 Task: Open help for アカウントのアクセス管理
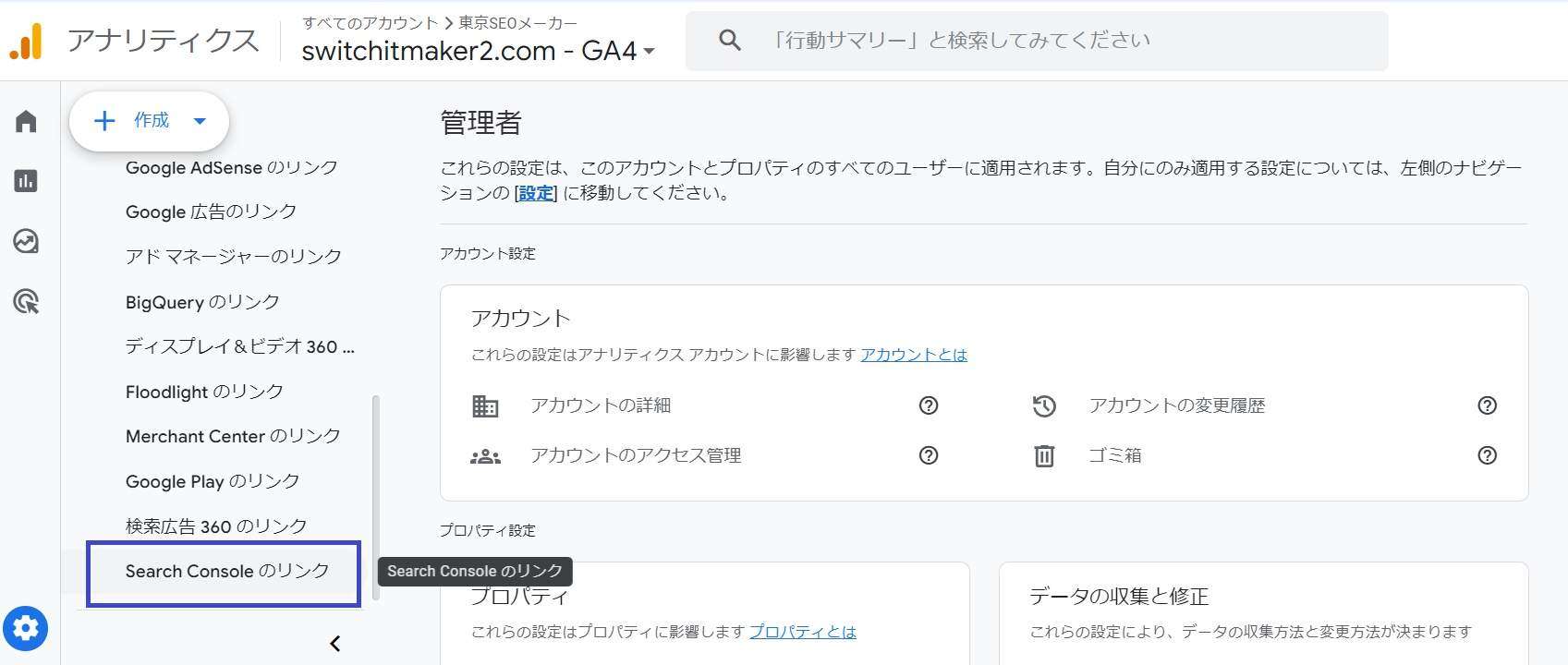[x=929, y=455]
